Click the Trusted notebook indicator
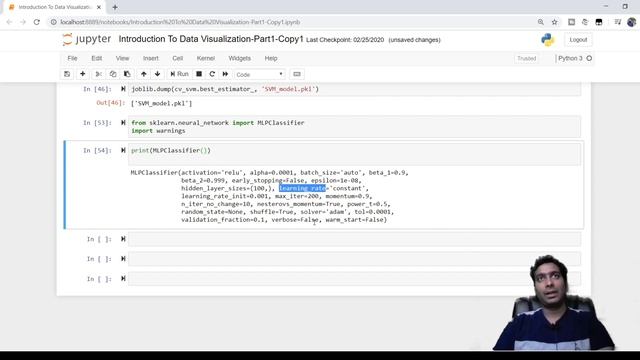 (527, 58)
